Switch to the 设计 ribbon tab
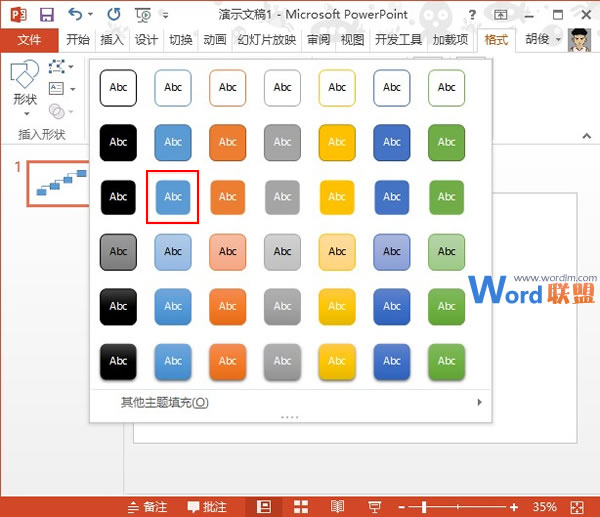This screenshot has width=600, height=517. (146, 40)
